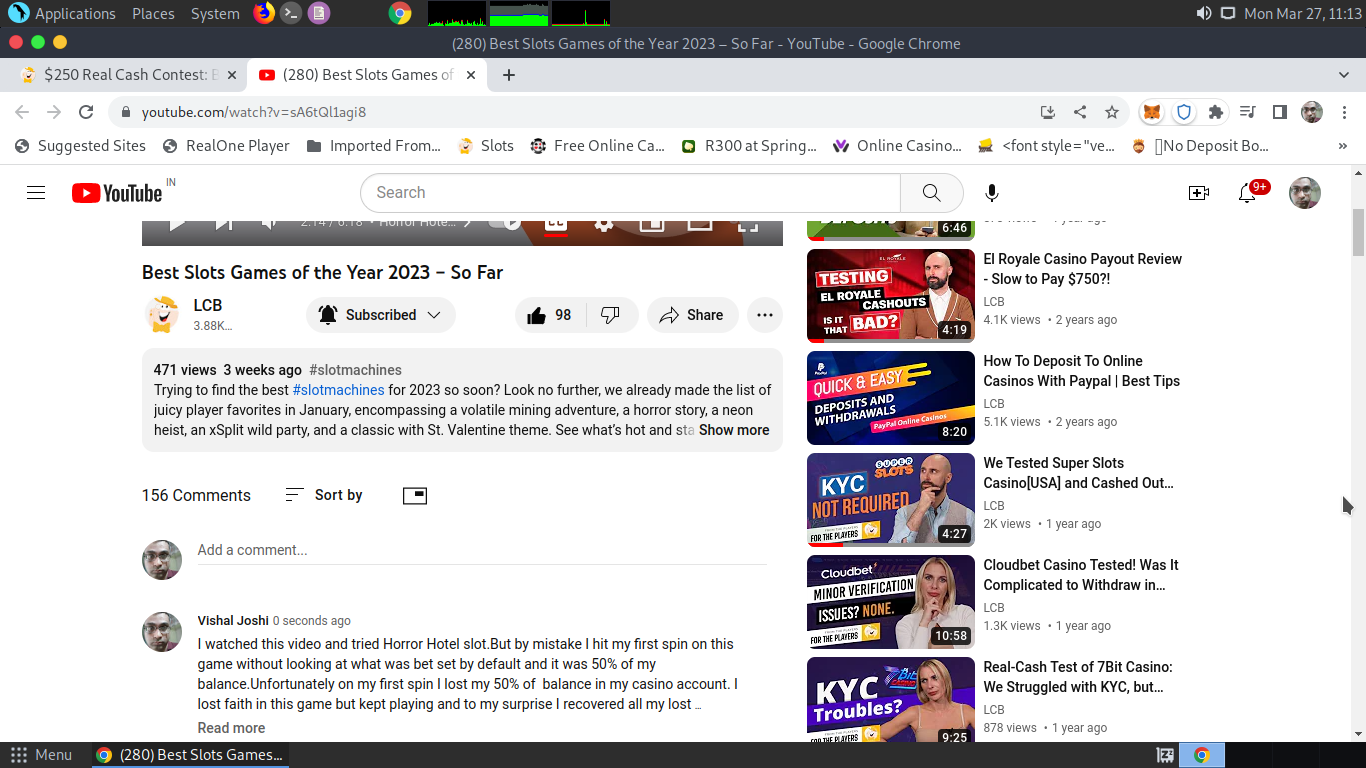Open the System menu
Image resolution: width=1366 pixels, height=768 pixels.
[215, 14]
